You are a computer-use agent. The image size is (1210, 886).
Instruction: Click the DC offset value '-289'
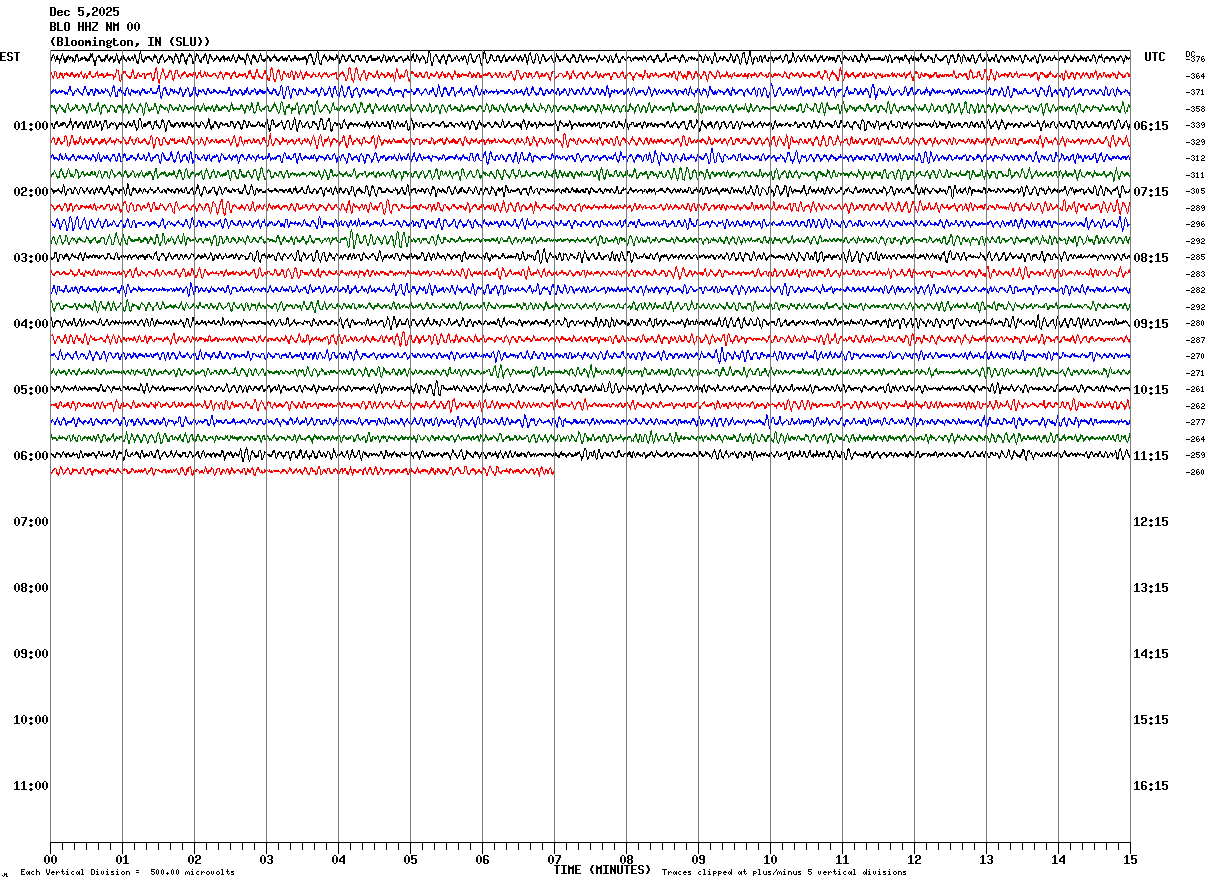pyautogui.click(x=1195, y=208)
